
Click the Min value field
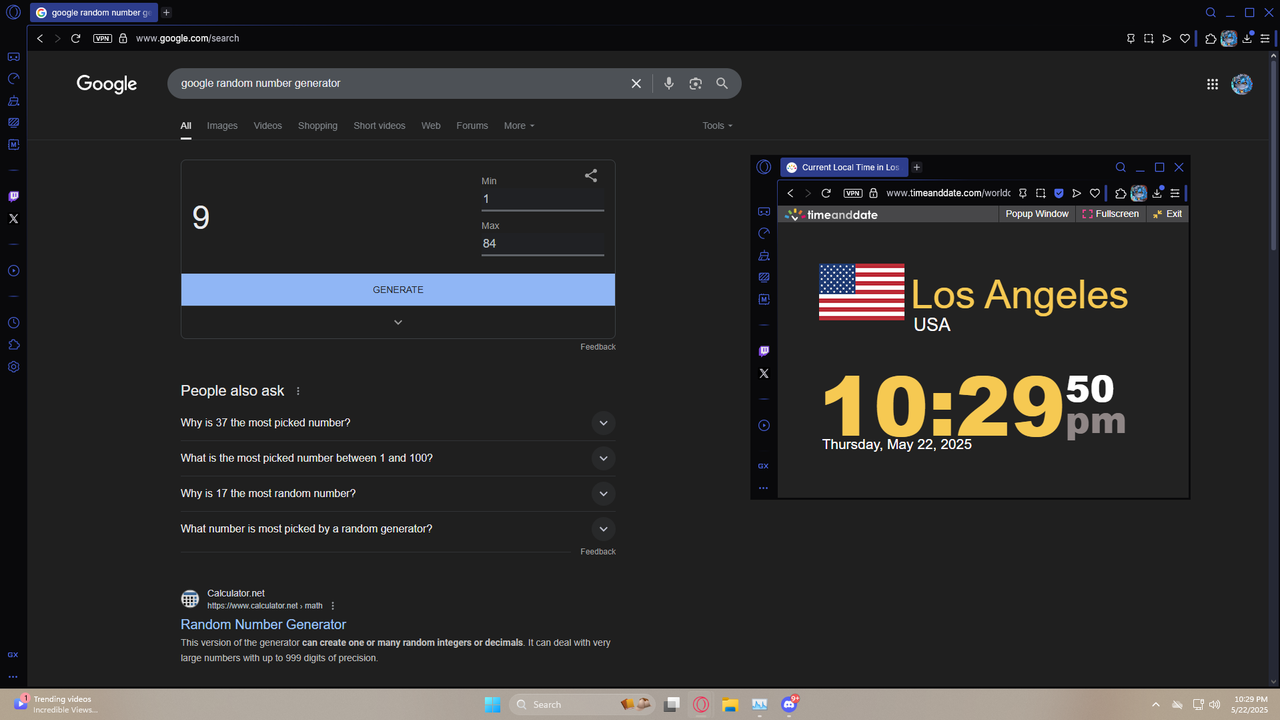(542, 199)
